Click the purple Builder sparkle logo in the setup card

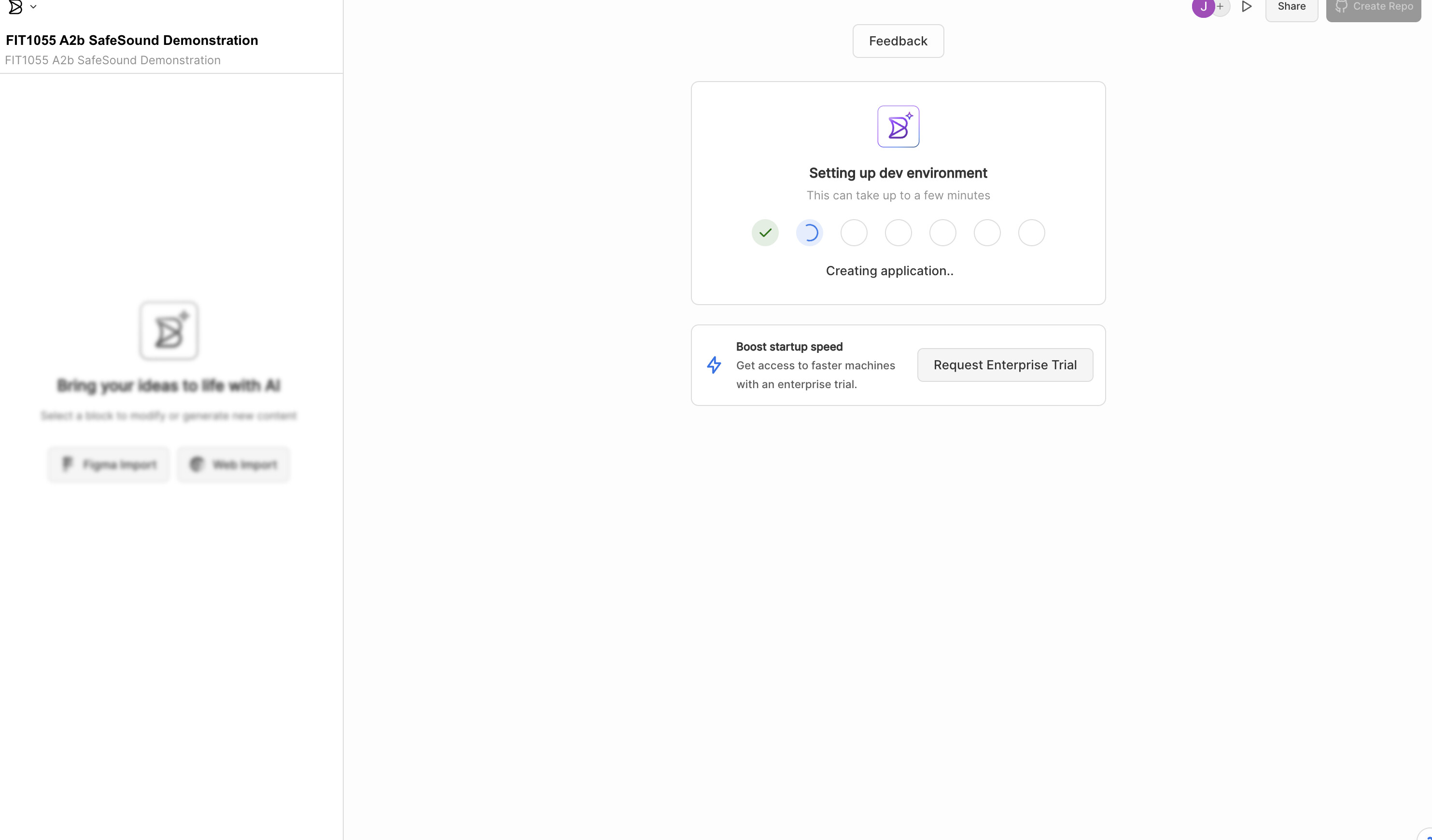898,126
